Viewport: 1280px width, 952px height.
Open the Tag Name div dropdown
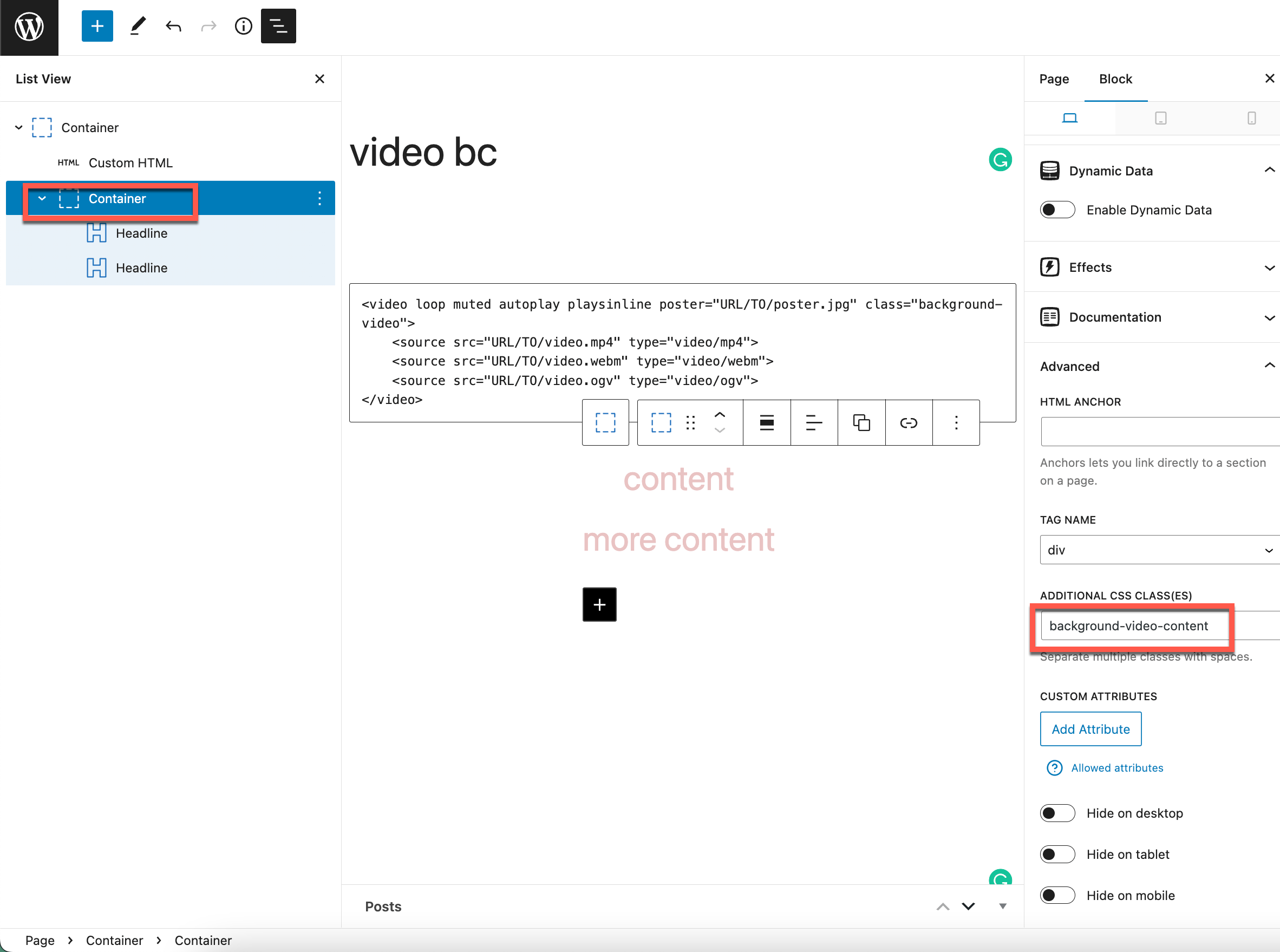pos(1160,550)
